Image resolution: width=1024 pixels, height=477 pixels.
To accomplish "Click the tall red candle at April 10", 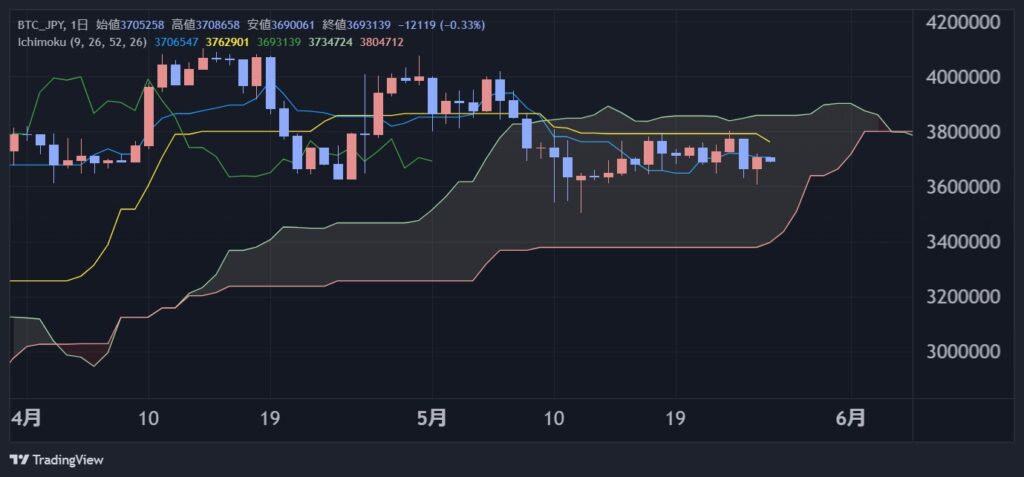I will (149, 116).
